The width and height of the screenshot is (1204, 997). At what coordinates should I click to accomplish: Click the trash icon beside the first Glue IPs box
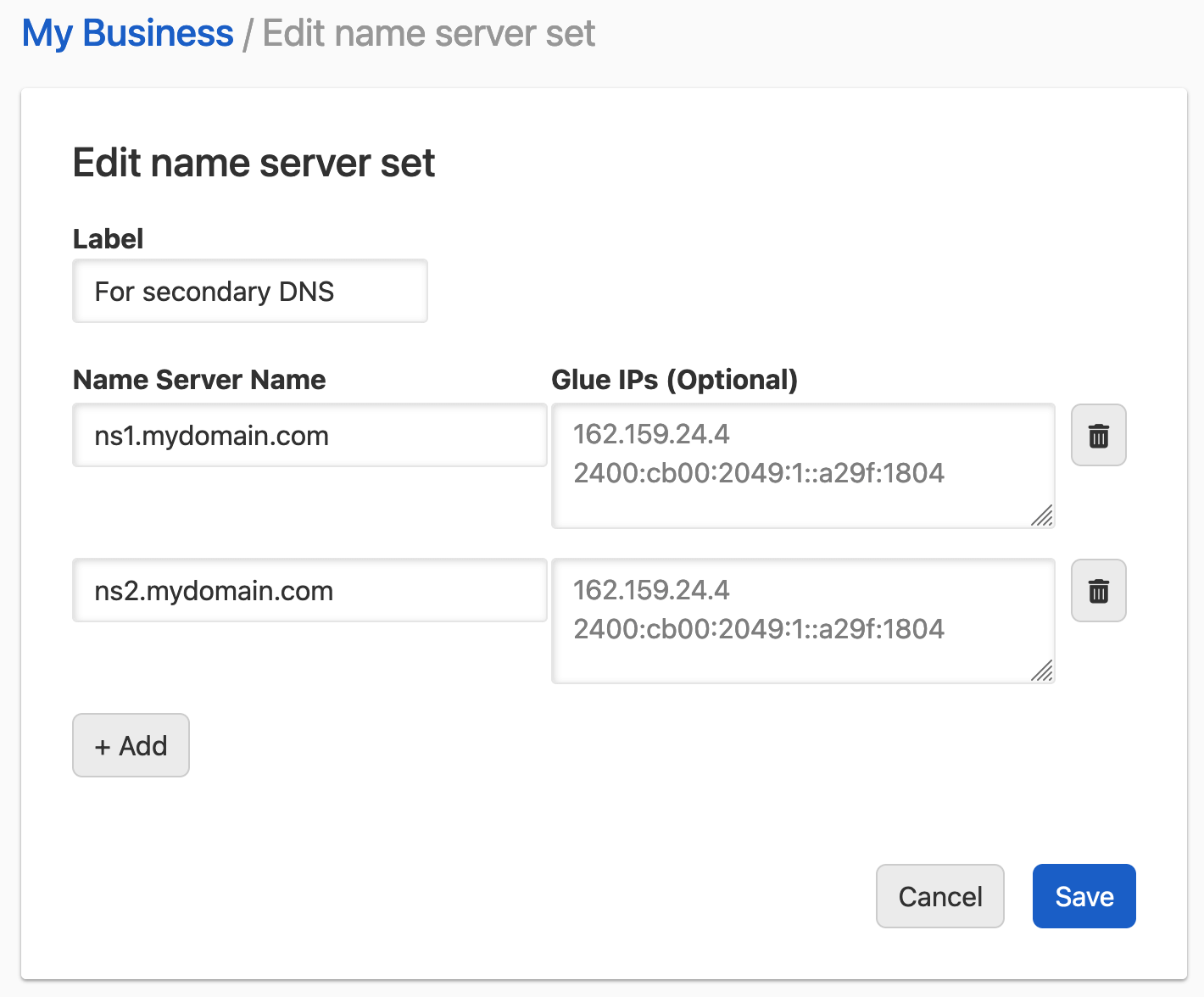[1098, 435]
